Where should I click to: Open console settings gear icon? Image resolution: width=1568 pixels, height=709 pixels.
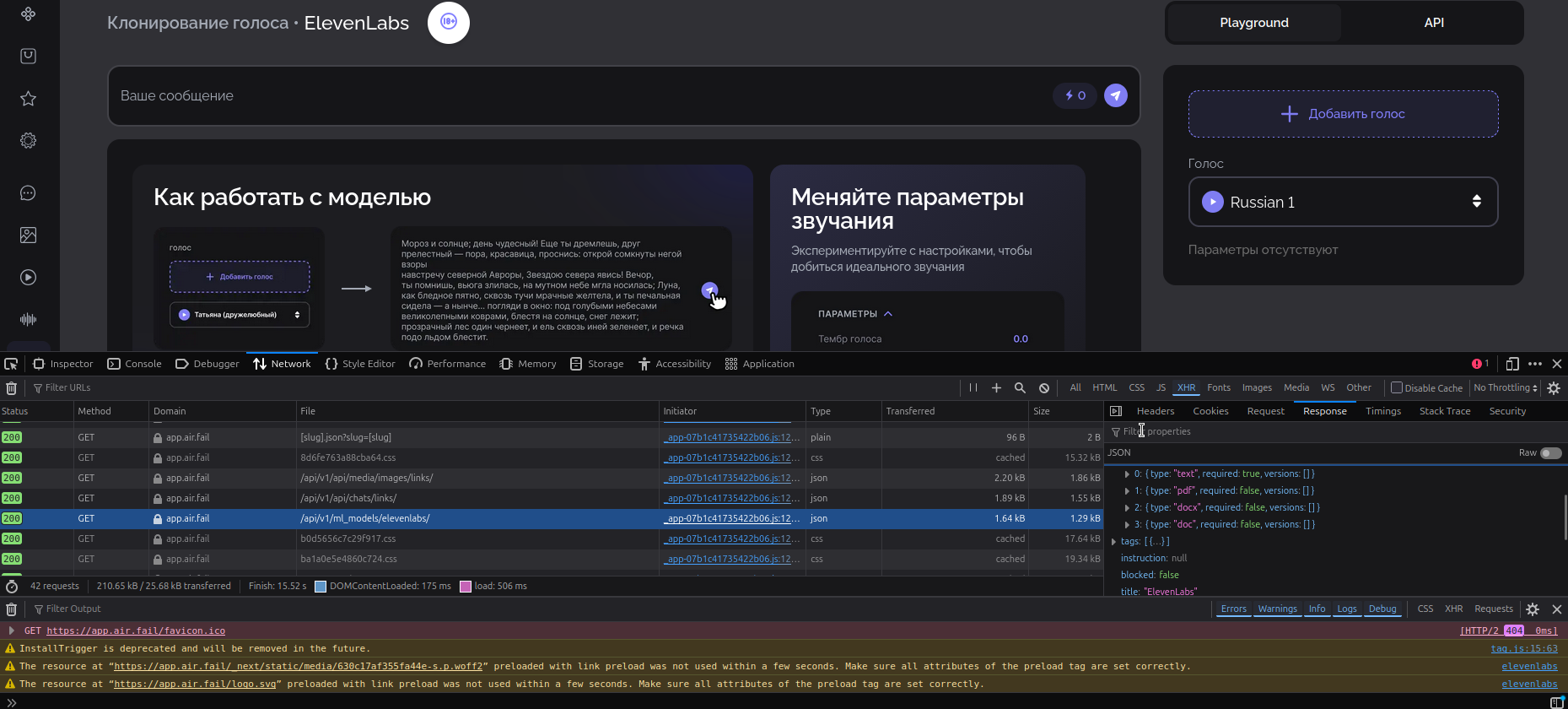1533,609
